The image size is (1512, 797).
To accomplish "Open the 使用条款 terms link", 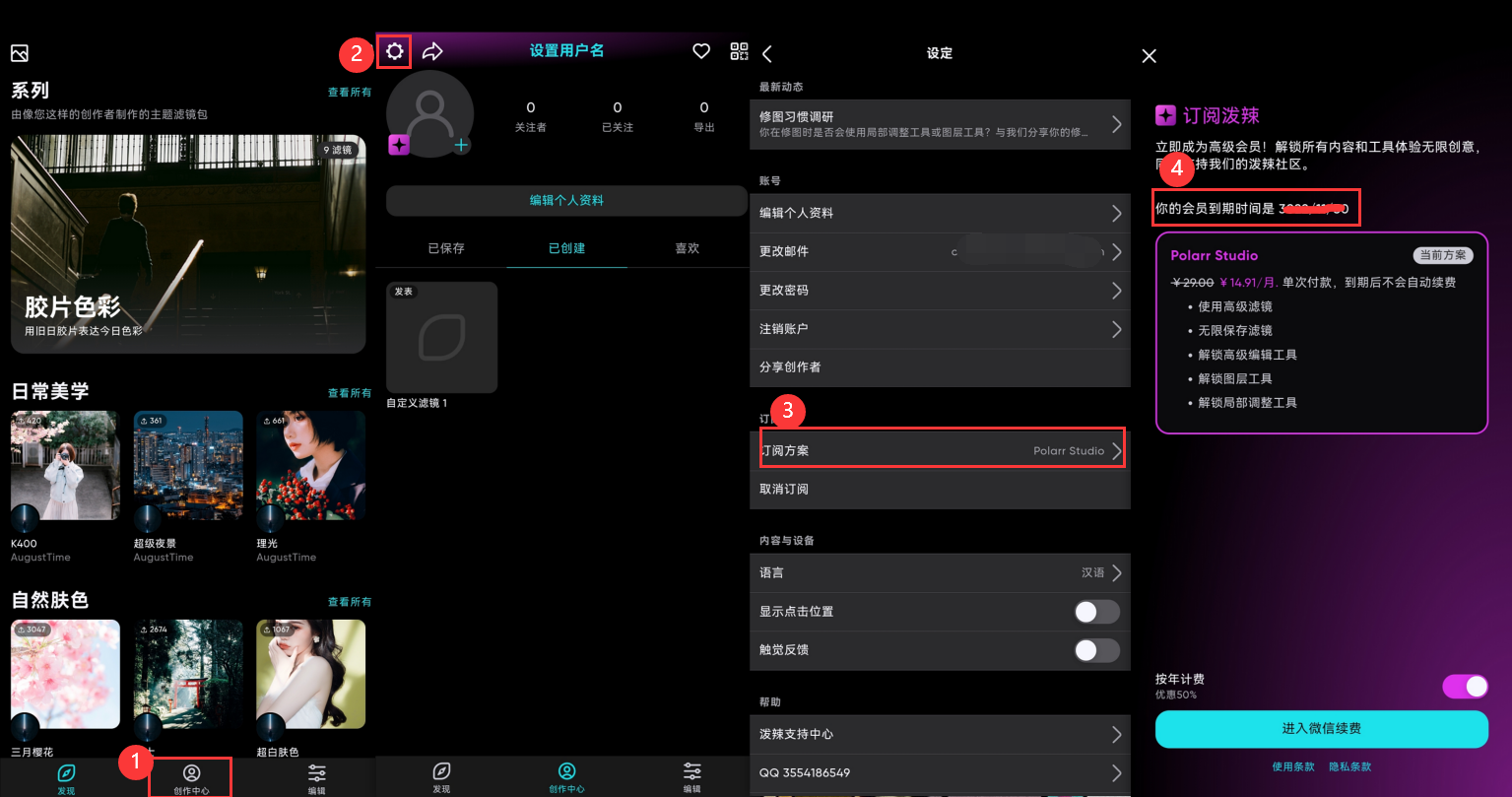I will click(1294, 766).
